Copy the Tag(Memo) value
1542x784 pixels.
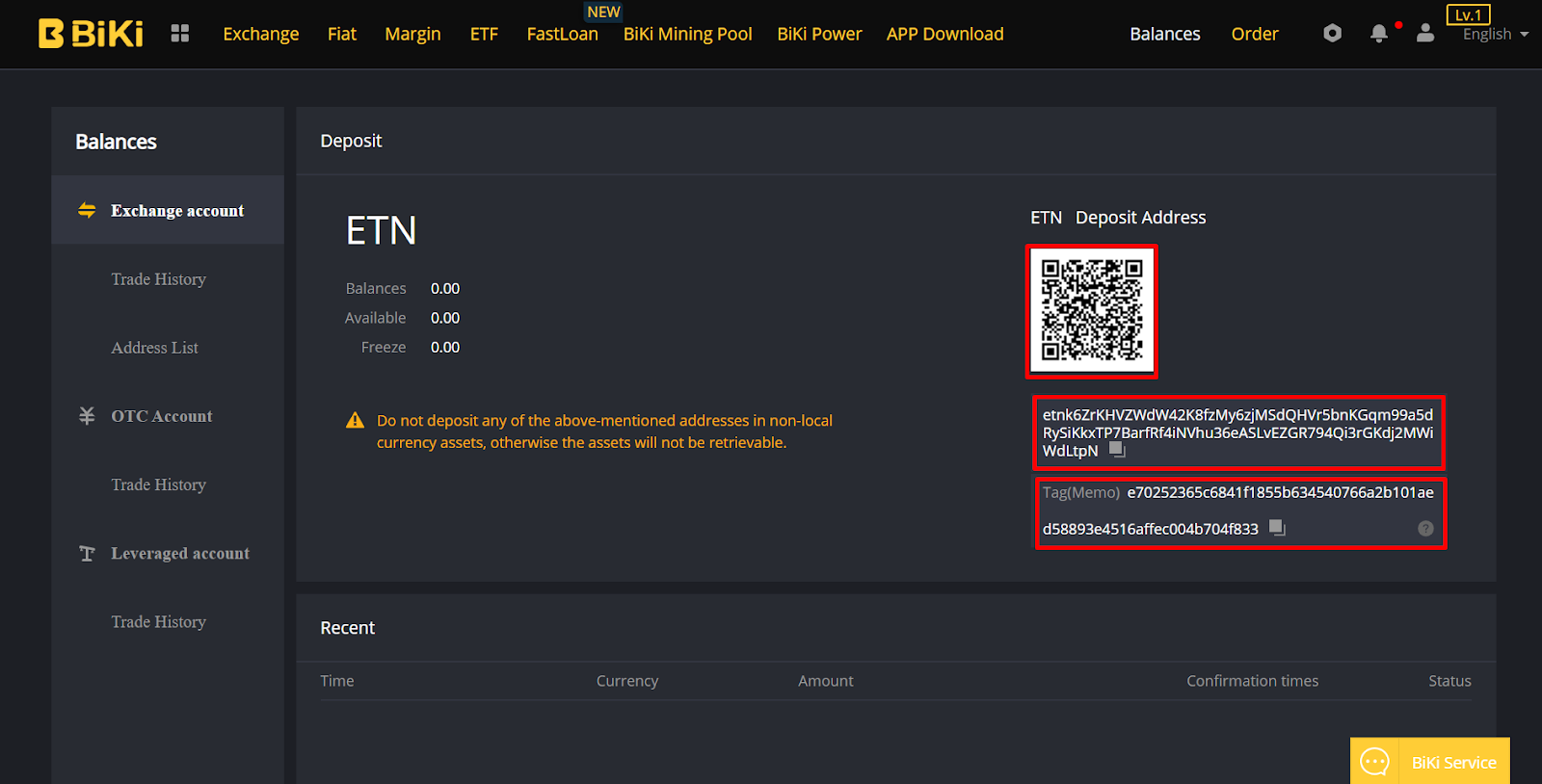click(1277, 528)
